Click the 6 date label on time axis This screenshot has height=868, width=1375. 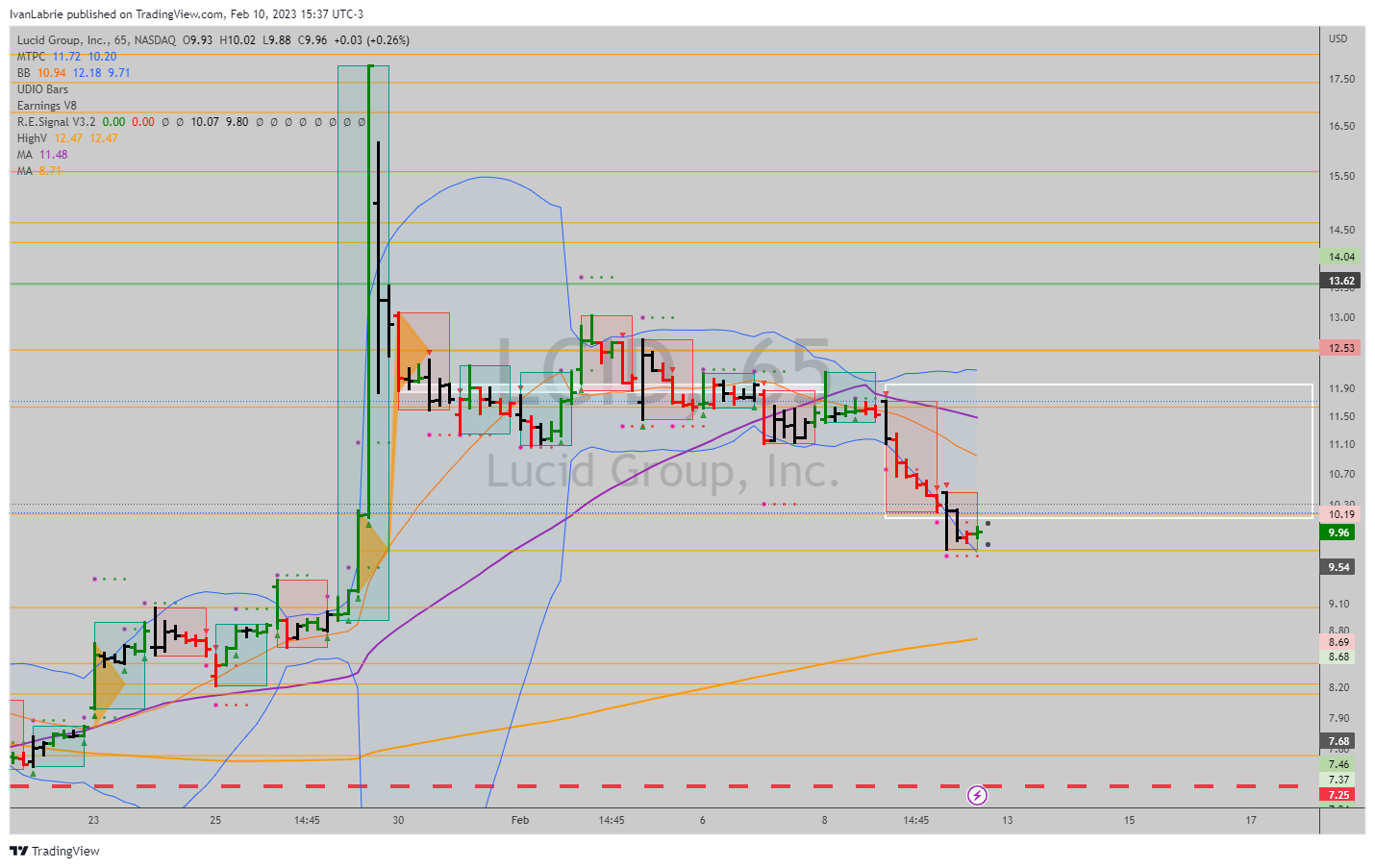coord(703,820)
